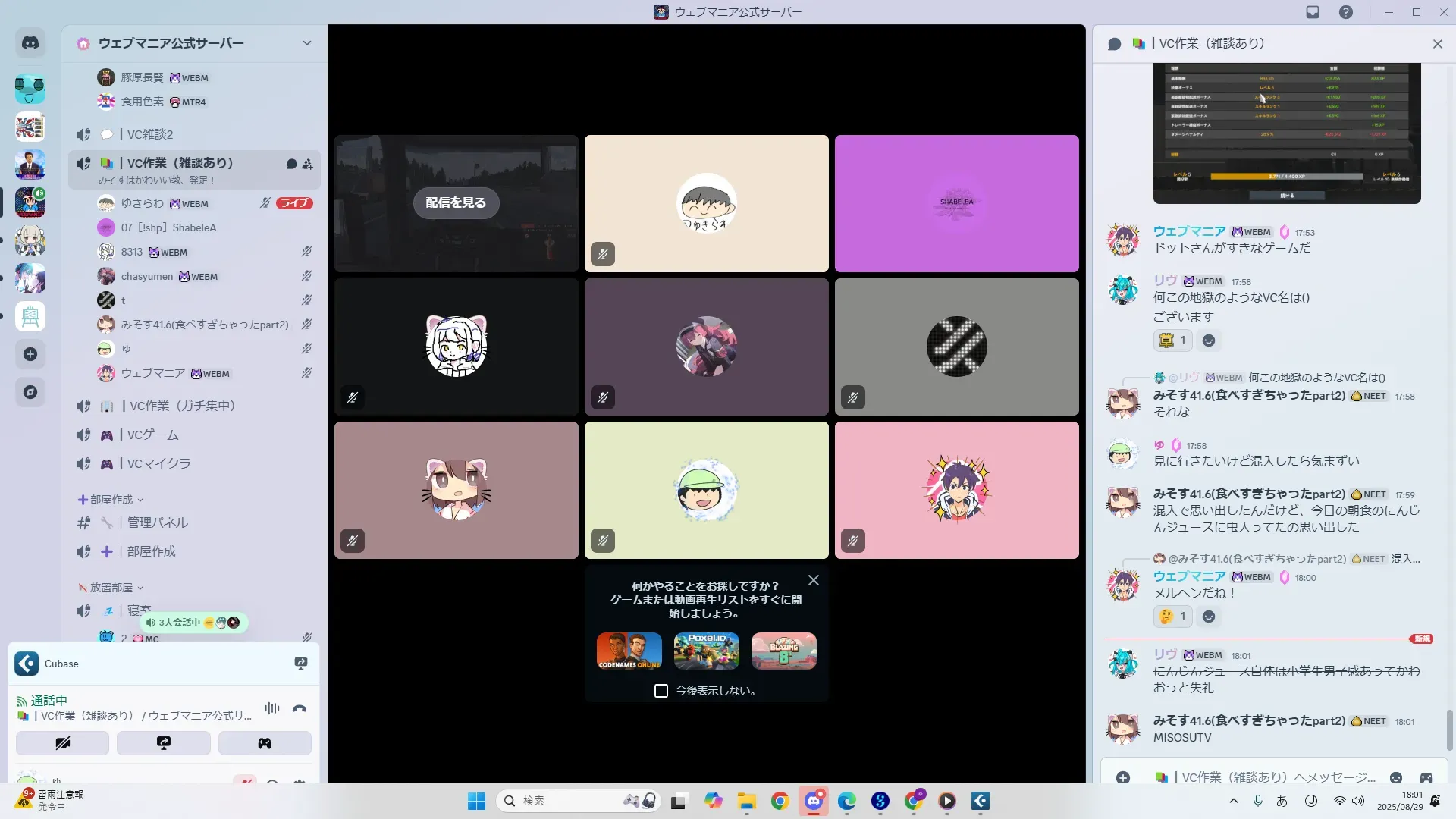The width and height of the screenshot is (1456, 819).
Task: Collapse the 放置部屋 category
Action: tap(111, 588)
